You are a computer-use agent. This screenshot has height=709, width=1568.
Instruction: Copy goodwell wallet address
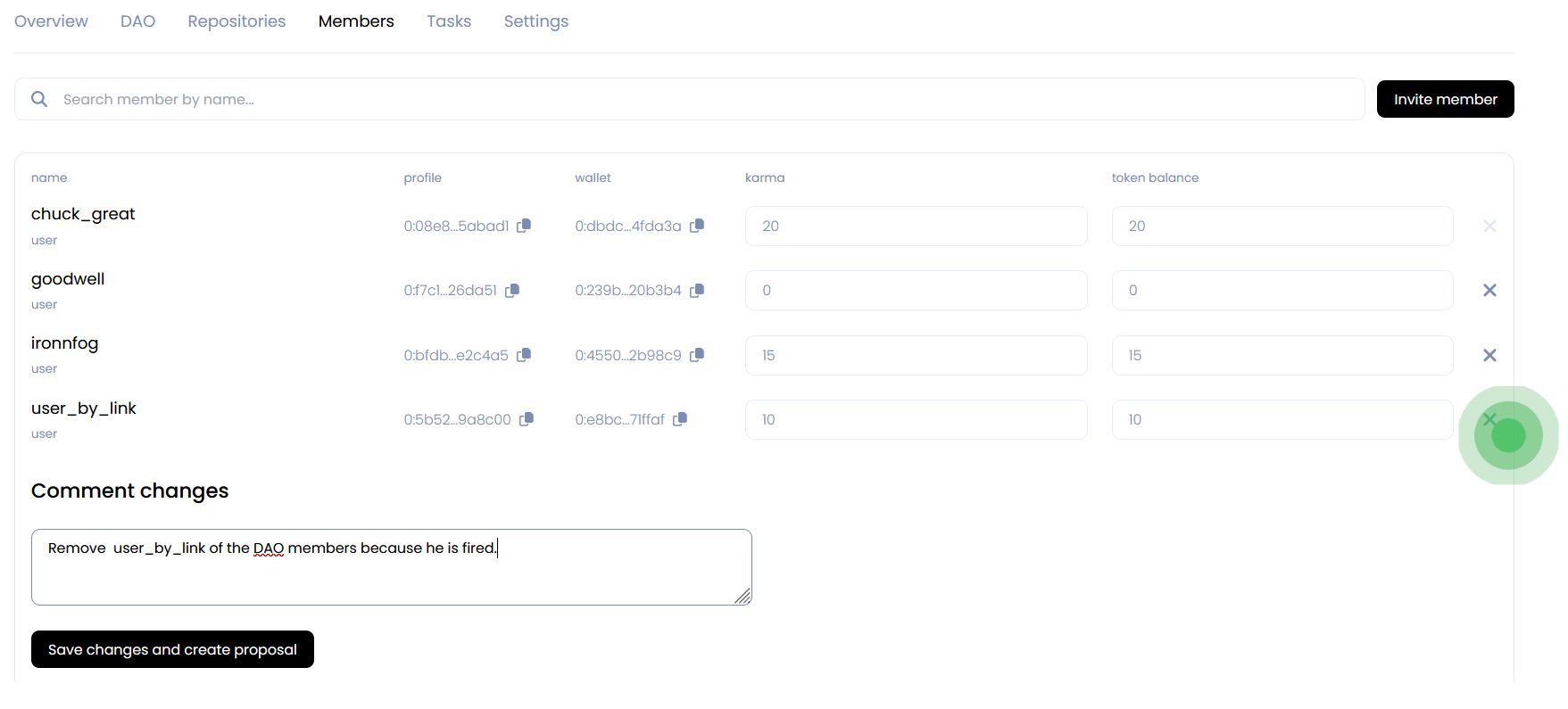697,291
